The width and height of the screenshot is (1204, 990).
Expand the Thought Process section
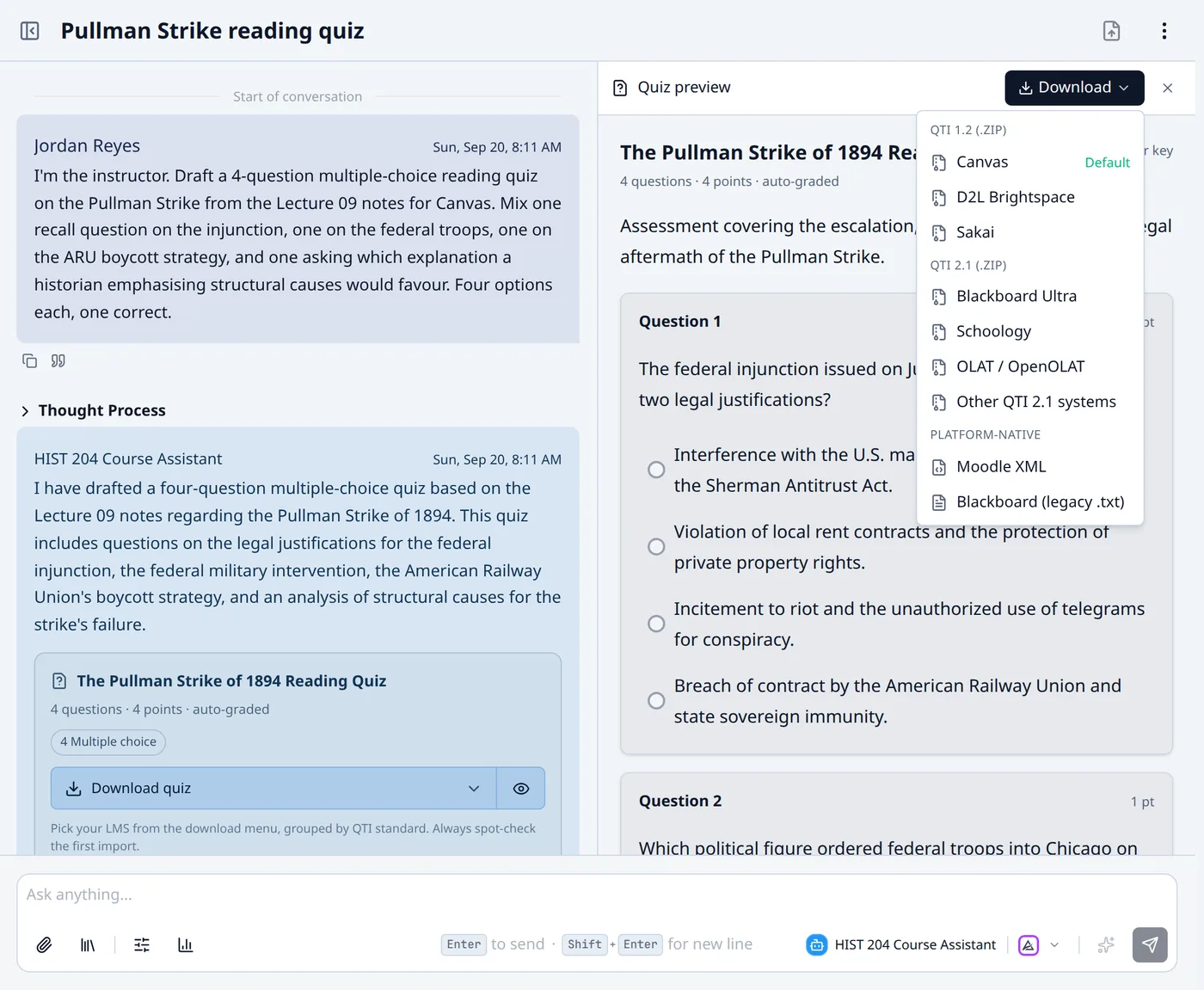93,410
